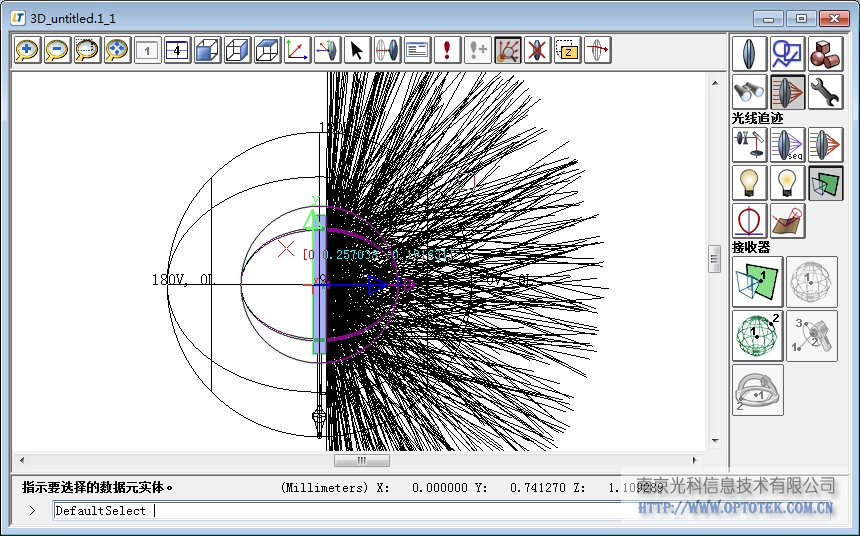Click the fit/pan zoom arrows icon
This screenshot has height=536, width=860.
pos(117,50)
